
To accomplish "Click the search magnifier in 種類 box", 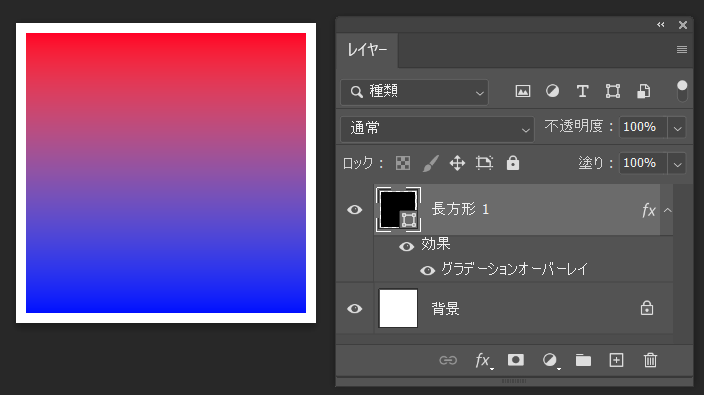I will click(356, 92).
